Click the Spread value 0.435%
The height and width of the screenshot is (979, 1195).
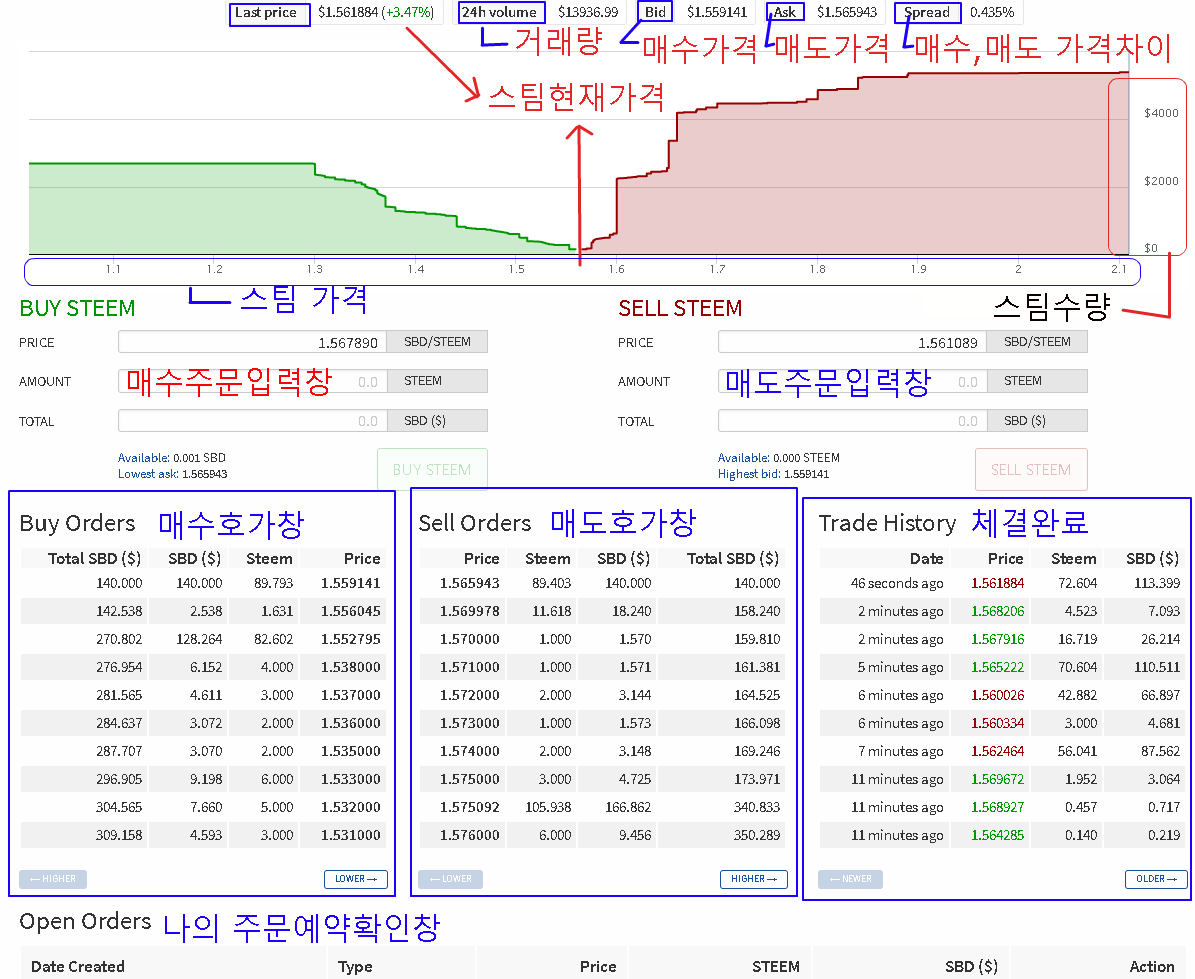point(992,12)
